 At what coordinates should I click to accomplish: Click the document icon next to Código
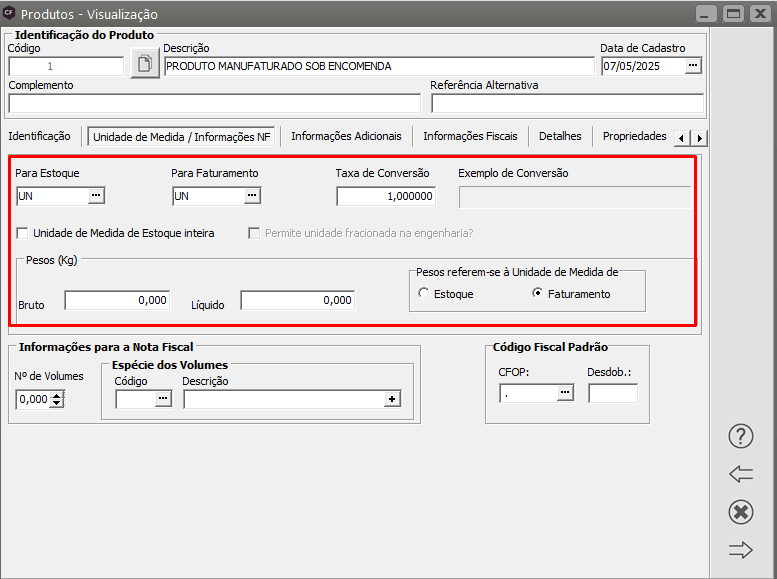click(x=145, y=66)
